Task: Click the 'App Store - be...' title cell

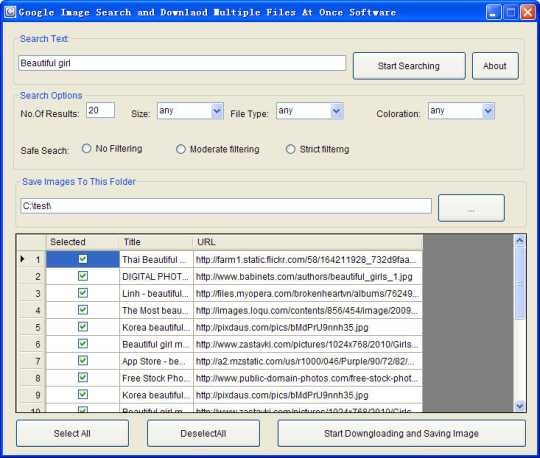Action: pyautogui.click(x=156, y=361)
